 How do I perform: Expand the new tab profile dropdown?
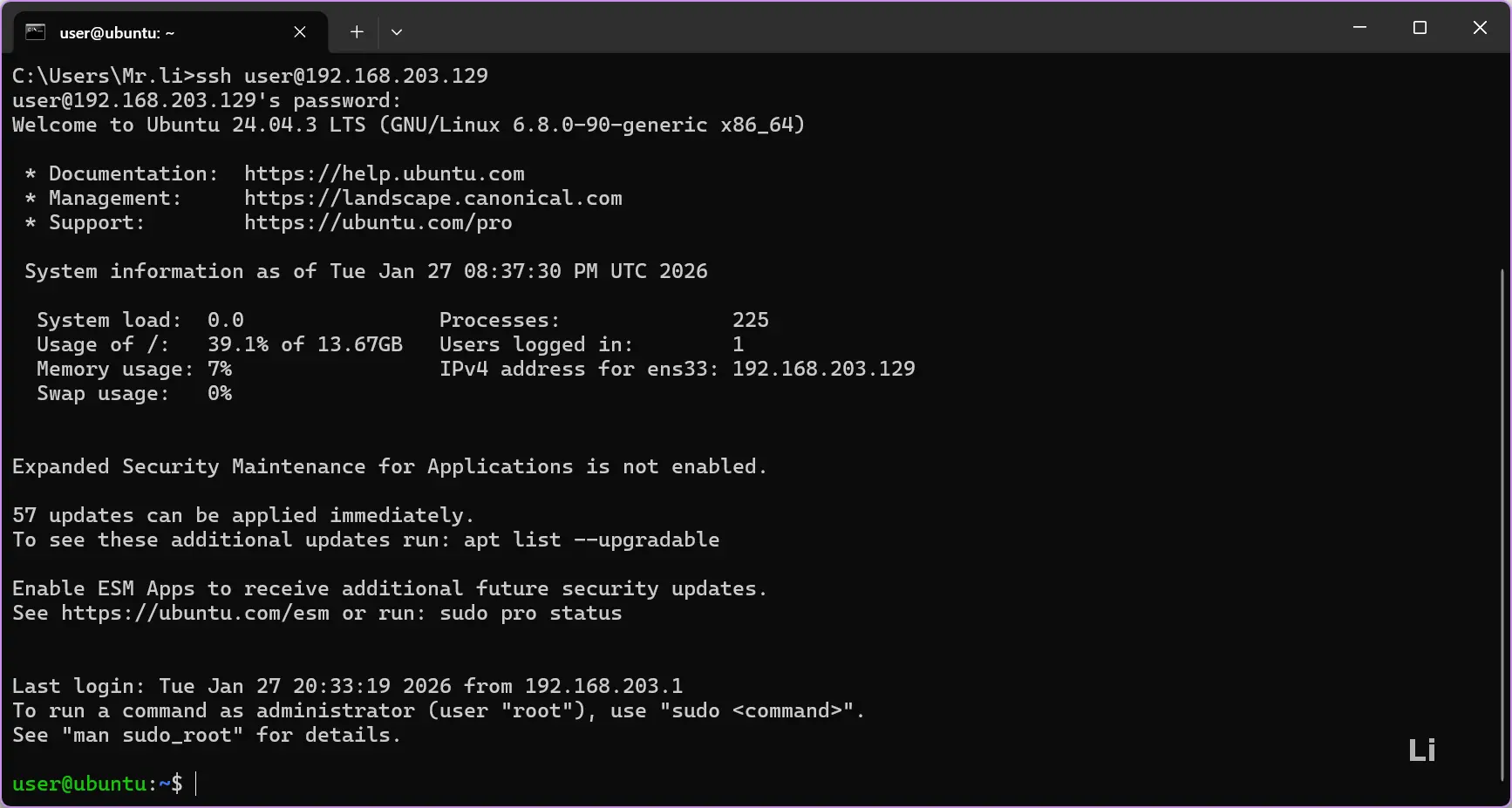point(397,32)
